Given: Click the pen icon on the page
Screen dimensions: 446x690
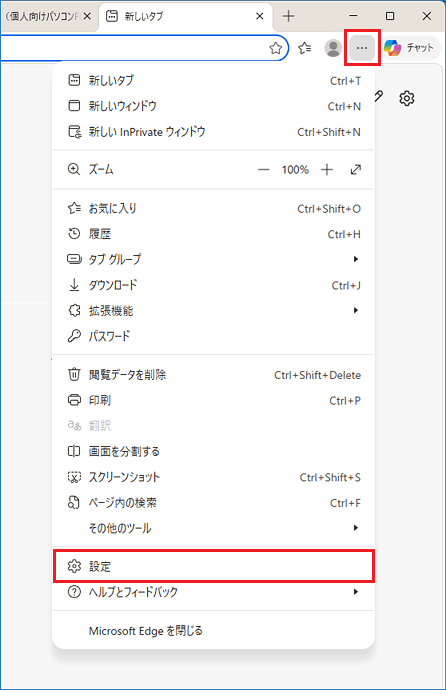Looking at the screenshot, I should click(x=379, y=96).
